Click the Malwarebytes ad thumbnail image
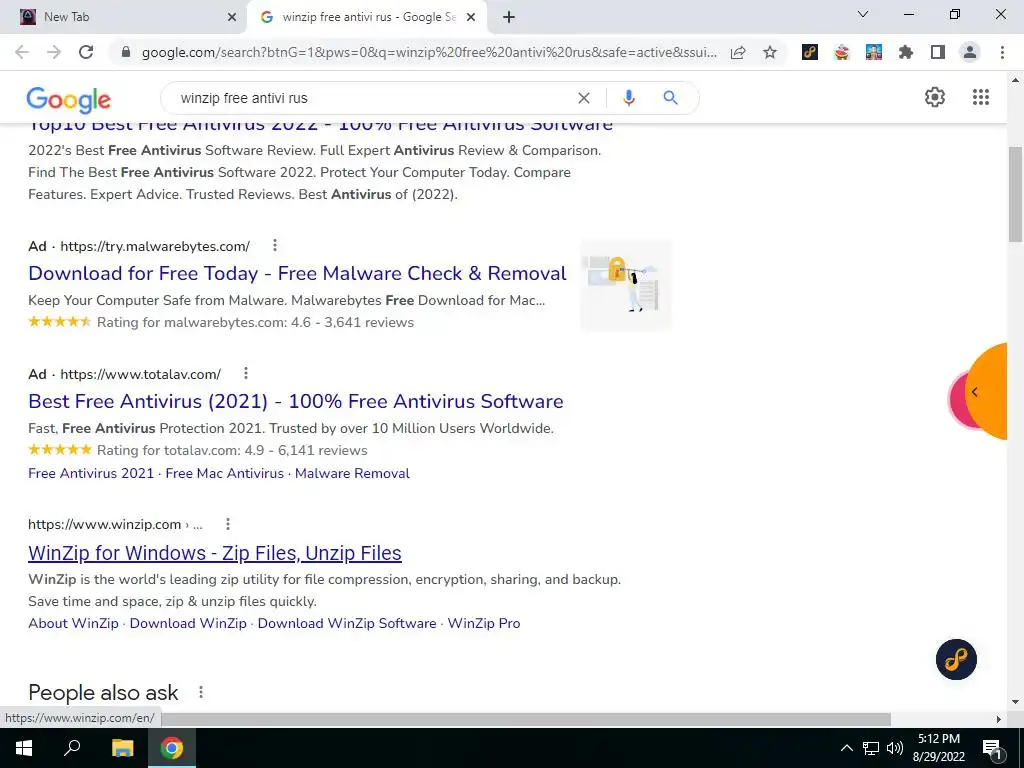Viewport: 1024px width, 768px height. click(626, 285)
